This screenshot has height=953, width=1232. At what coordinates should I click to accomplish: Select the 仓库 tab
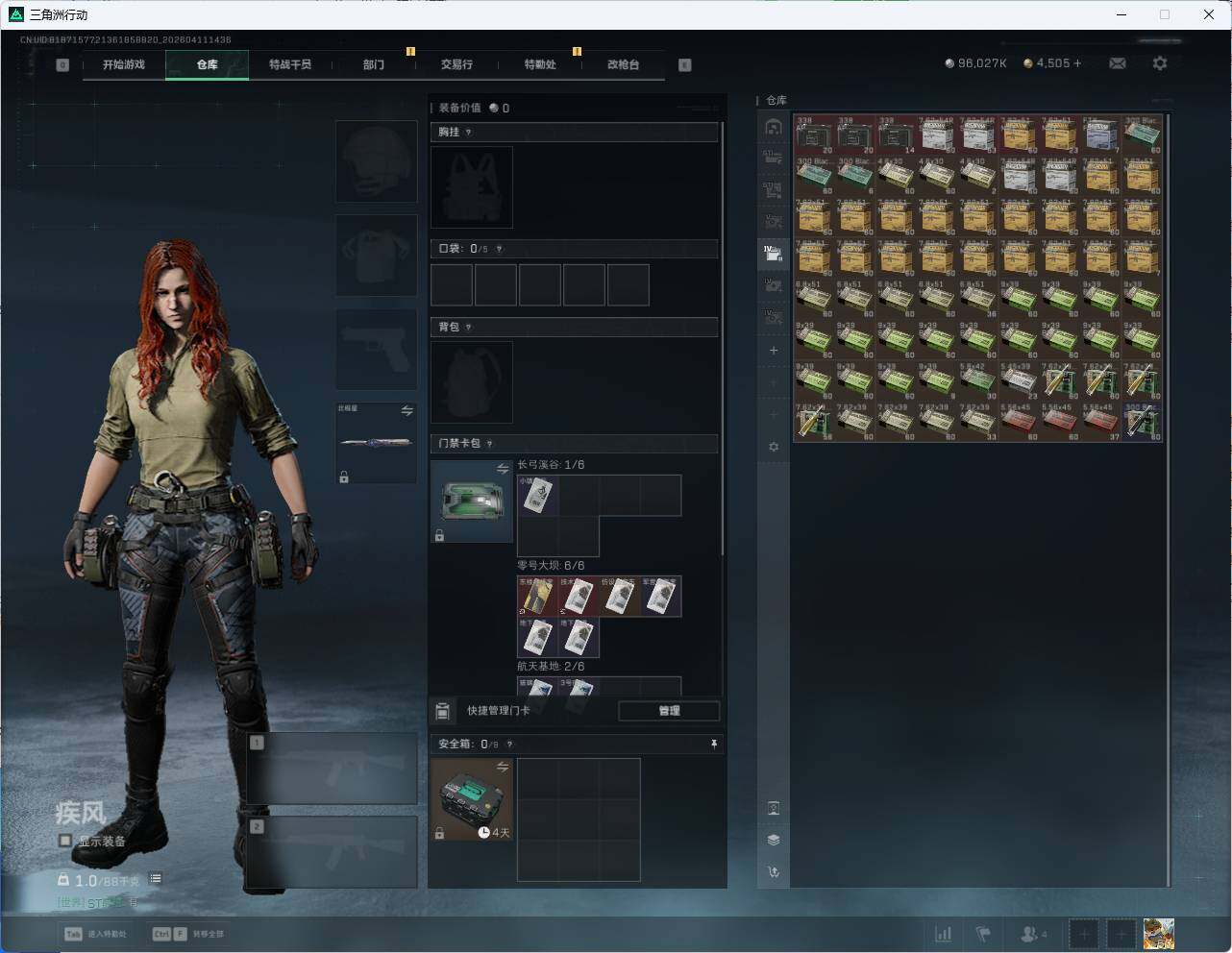[x=208, y=64]
